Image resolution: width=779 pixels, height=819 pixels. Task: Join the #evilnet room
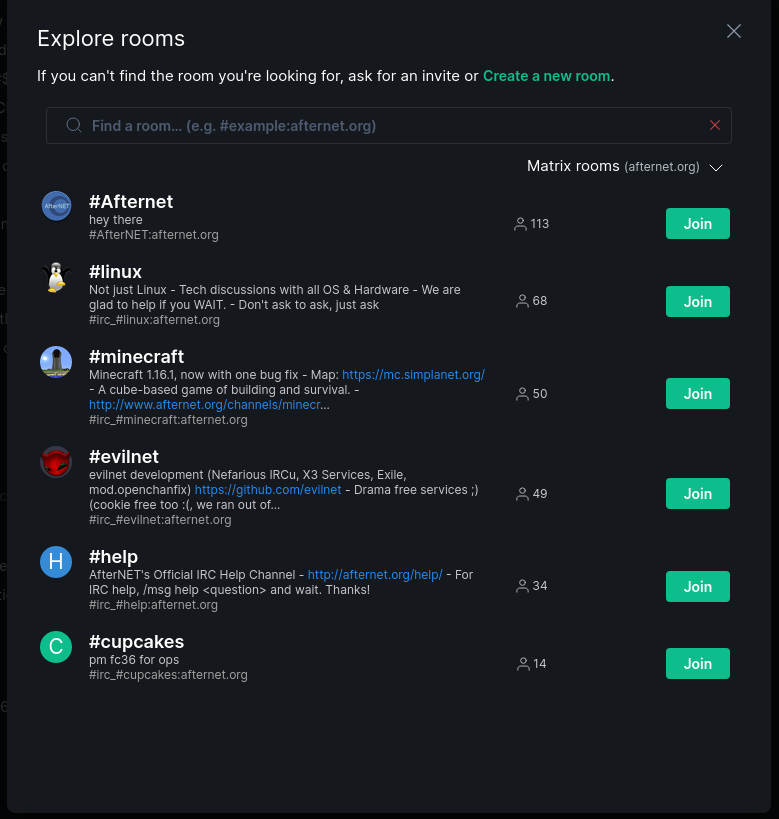(x=698, y=494)
